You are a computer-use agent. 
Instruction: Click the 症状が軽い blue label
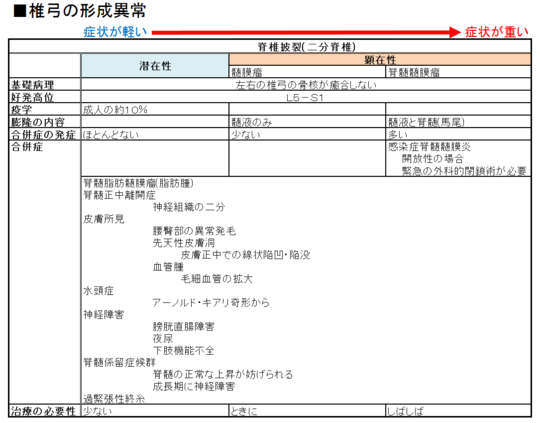click(x=115, y=32)
